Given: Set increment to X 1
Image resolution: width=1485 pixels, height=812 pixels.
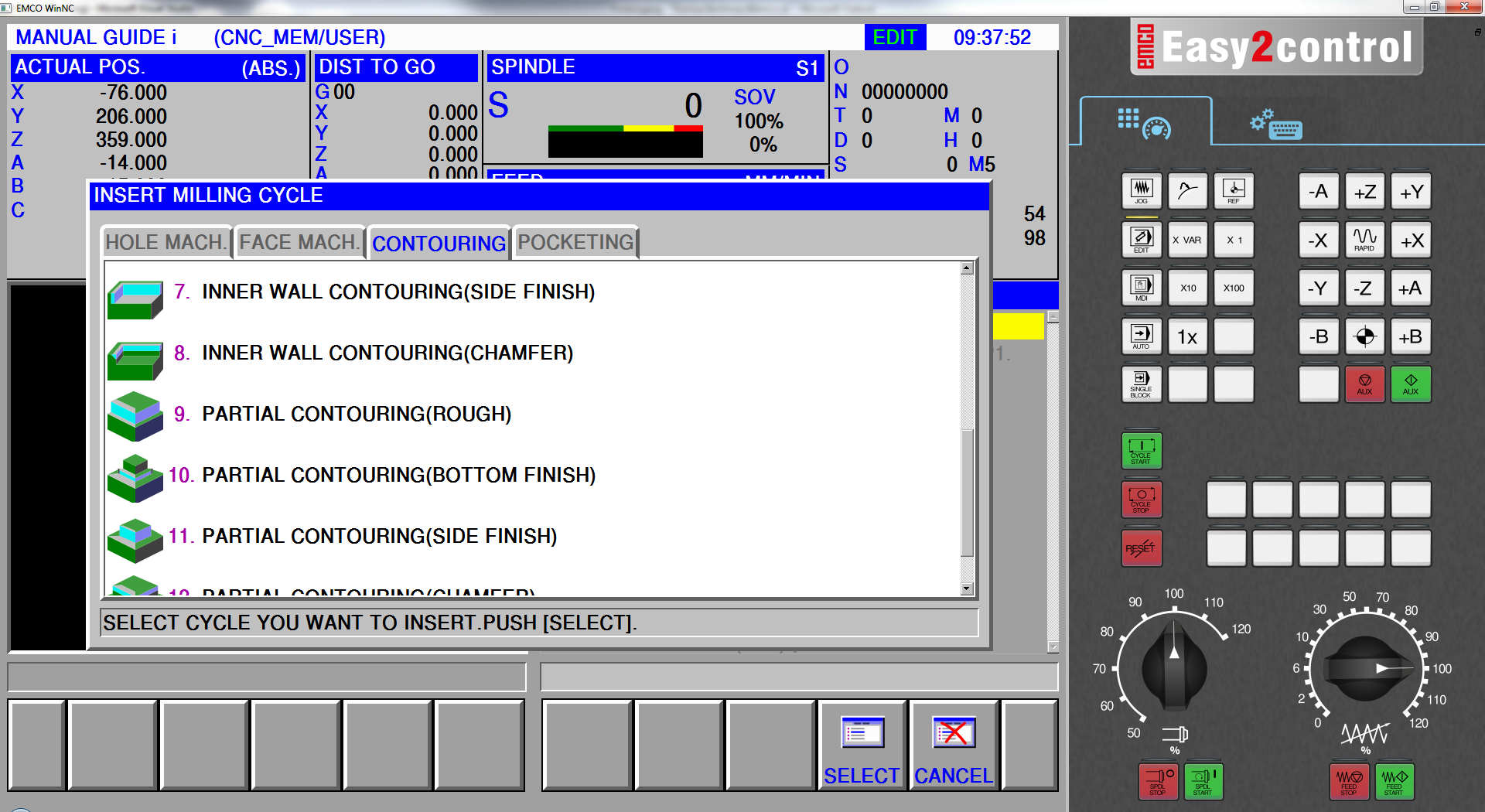Looking at the screenshot, I should pyautogui.click(x=1234, y=240).
